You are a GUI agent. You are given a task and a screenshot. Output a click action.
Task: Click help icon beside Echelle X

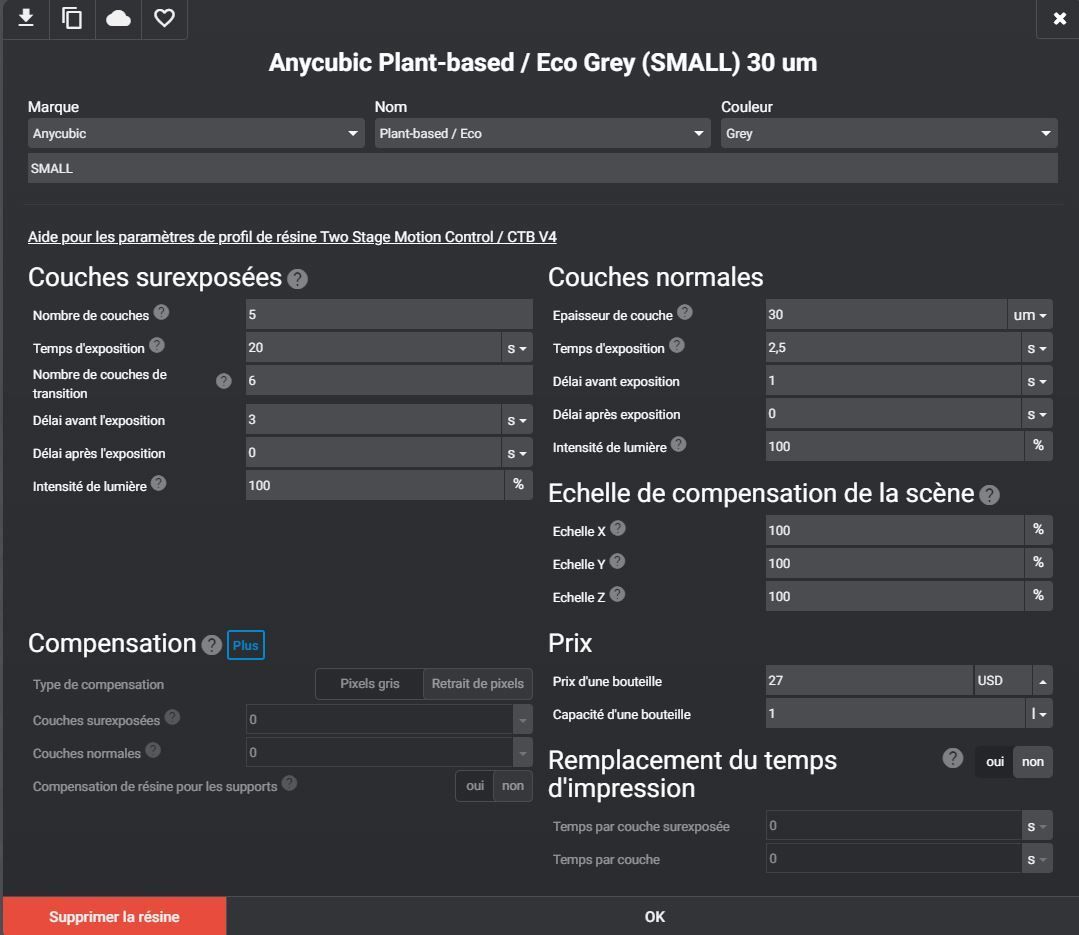pyautogui.click(x=618, y=528)
